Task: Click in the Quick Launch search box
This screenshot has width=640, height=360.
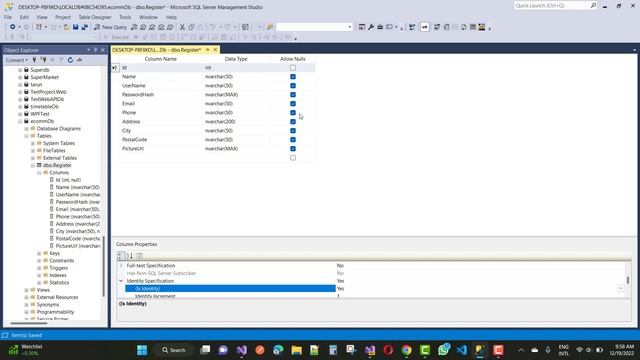Action: click(551, 5)
